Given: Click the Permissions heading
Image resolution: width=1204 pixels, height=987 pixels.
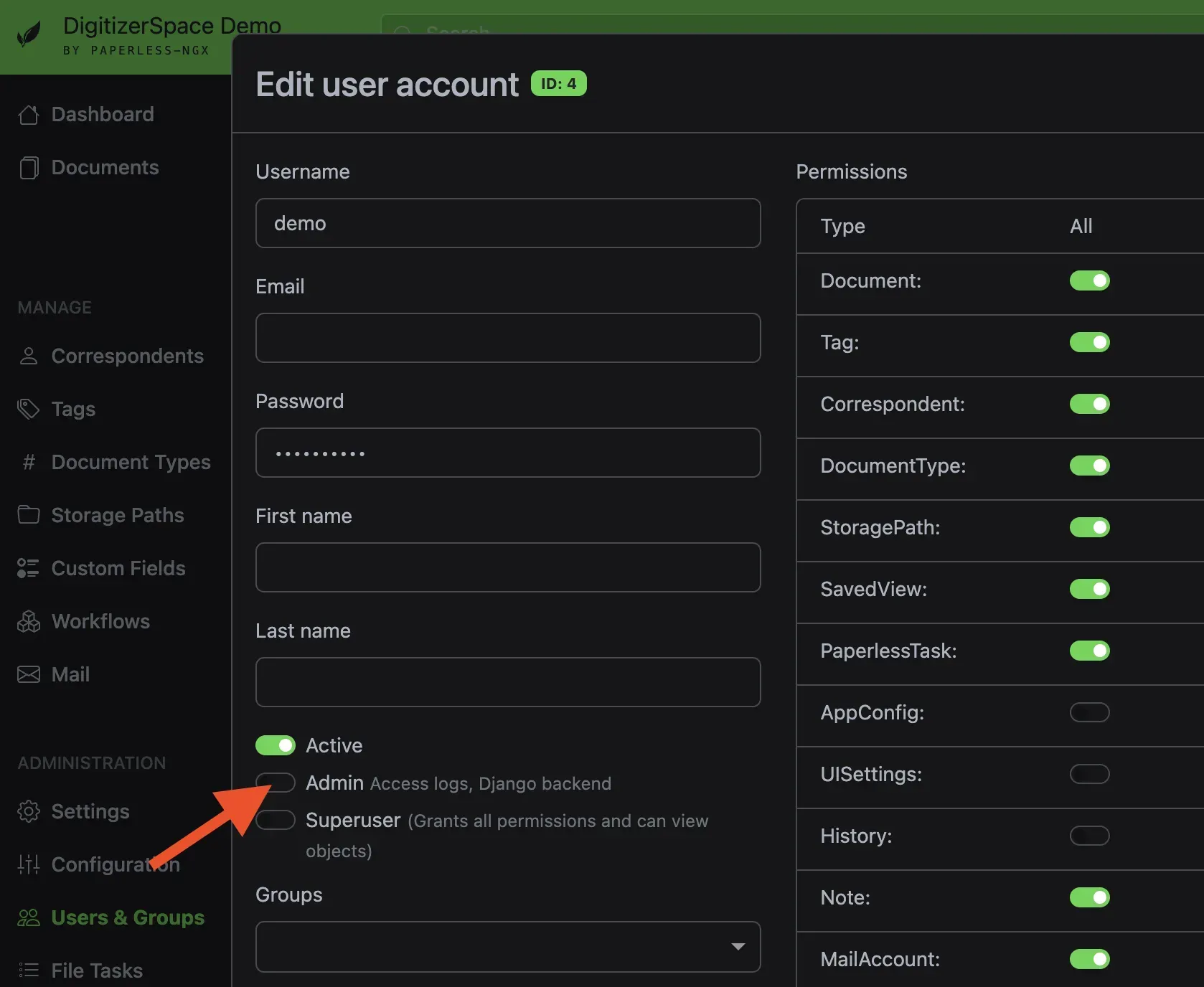Looking at the screenshot, I should [x=852, y=171].
